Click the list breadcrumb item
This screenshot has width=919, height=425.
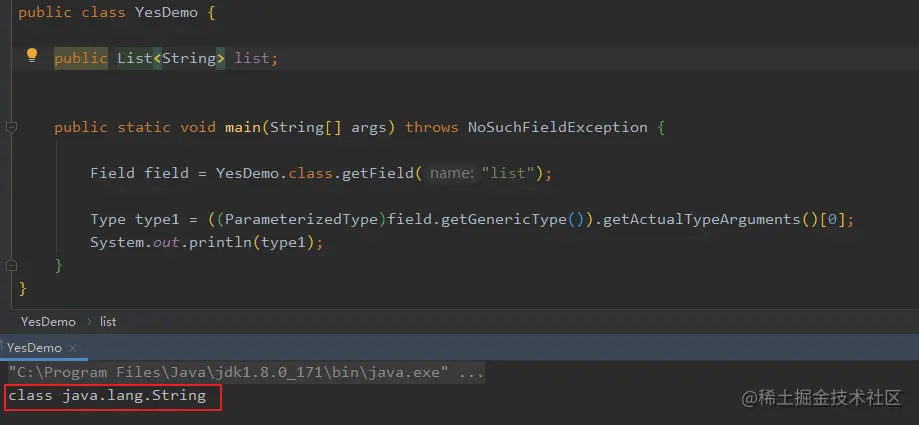[x=108, y=322]
